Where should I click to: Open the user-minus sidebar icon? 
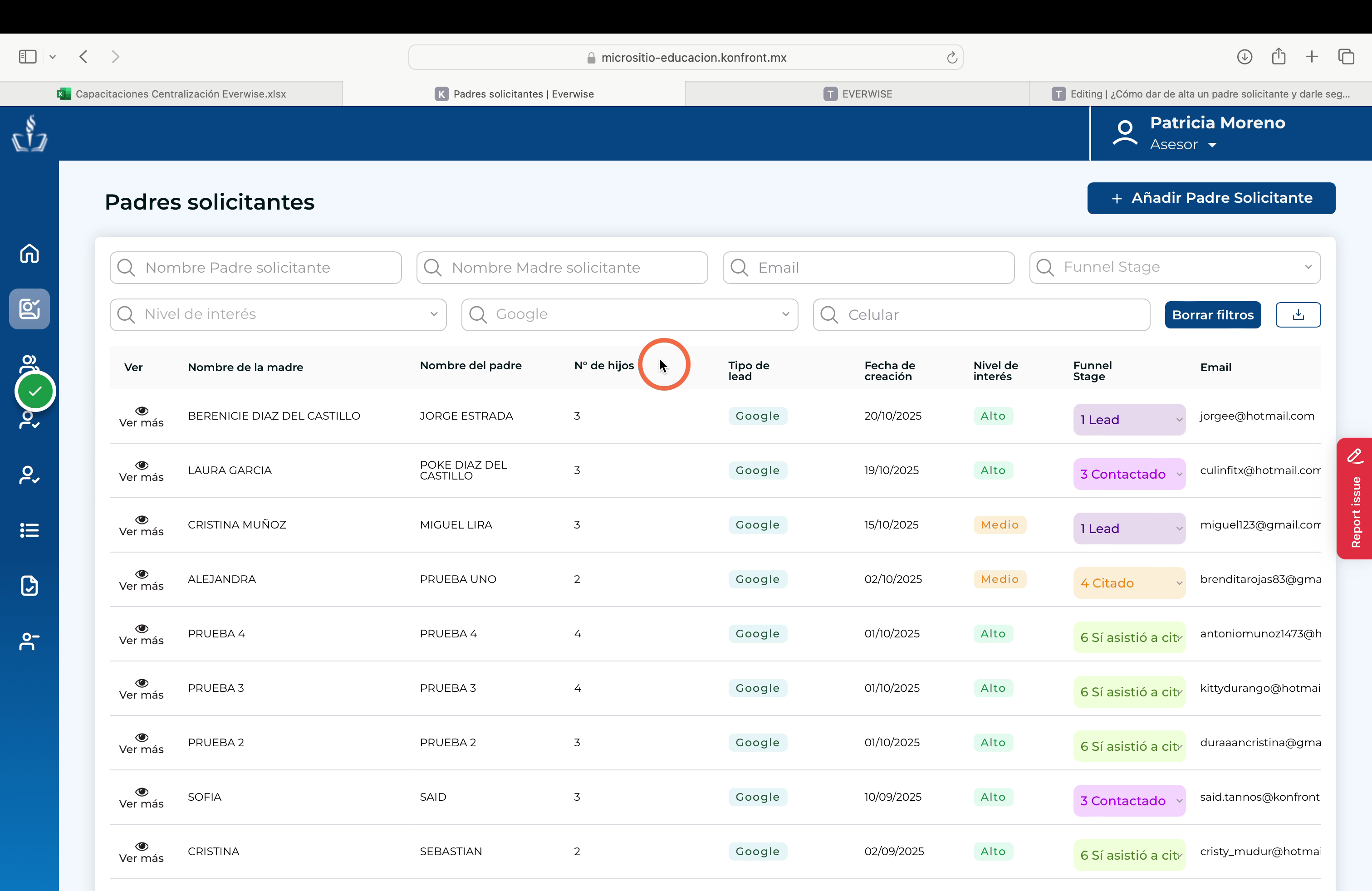pyautogui.click(x=29, y=641)
